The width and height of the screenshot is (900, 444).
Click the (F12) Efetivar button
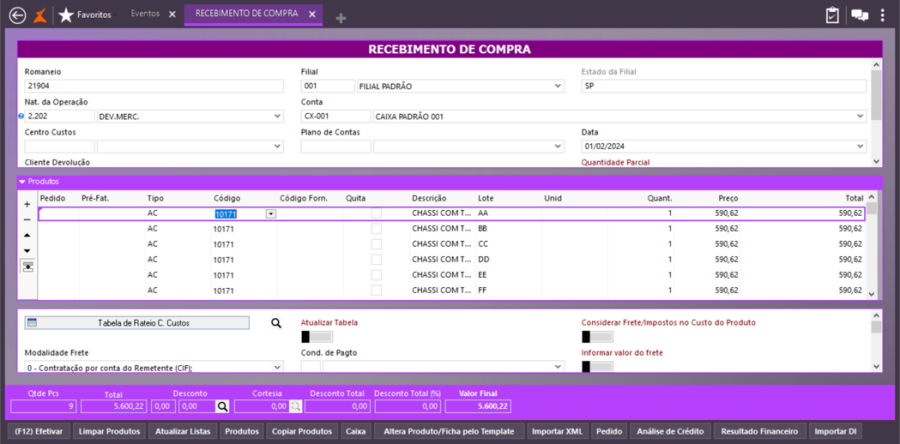point(39,431)
